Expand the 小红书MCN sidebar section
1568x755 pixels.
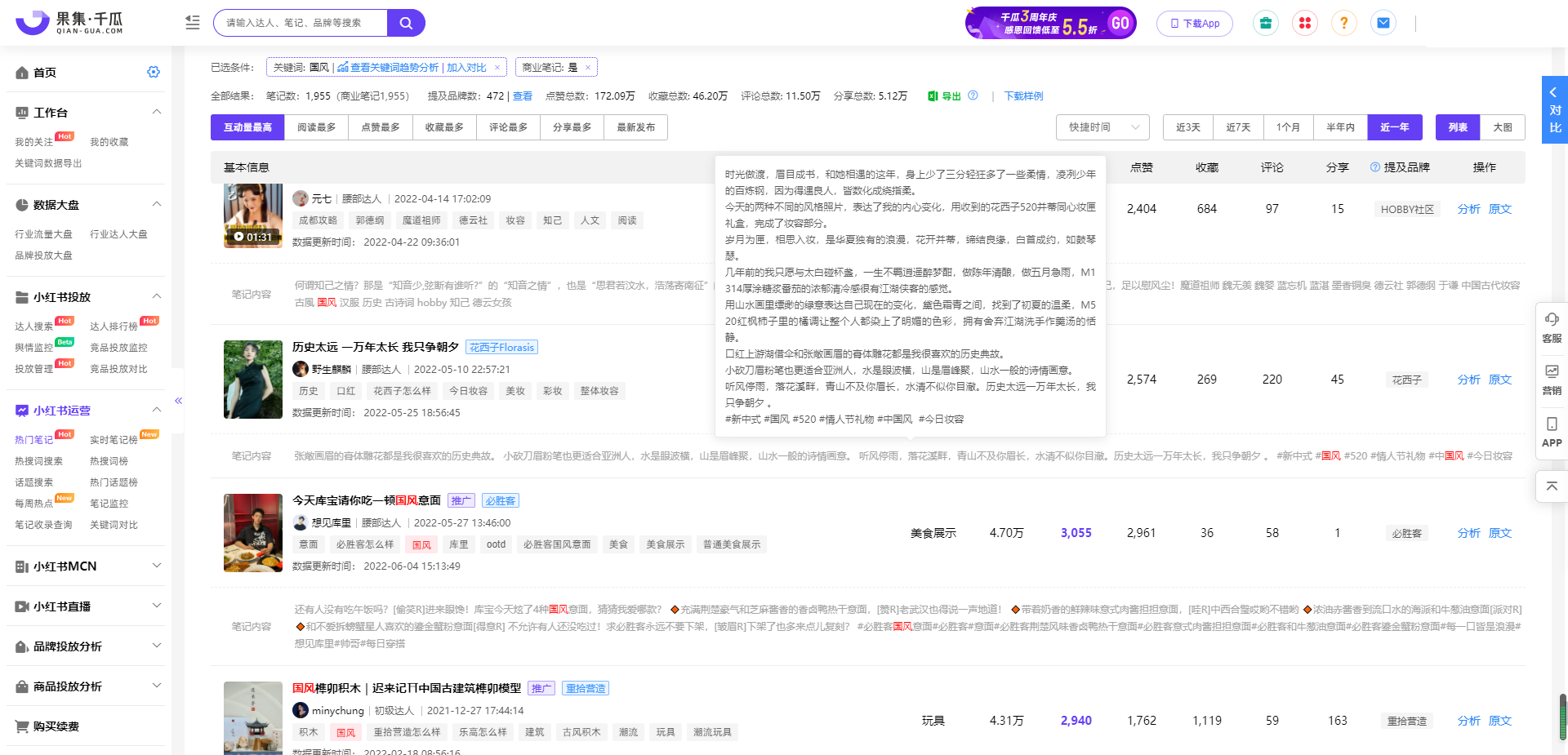click(157, 566)
